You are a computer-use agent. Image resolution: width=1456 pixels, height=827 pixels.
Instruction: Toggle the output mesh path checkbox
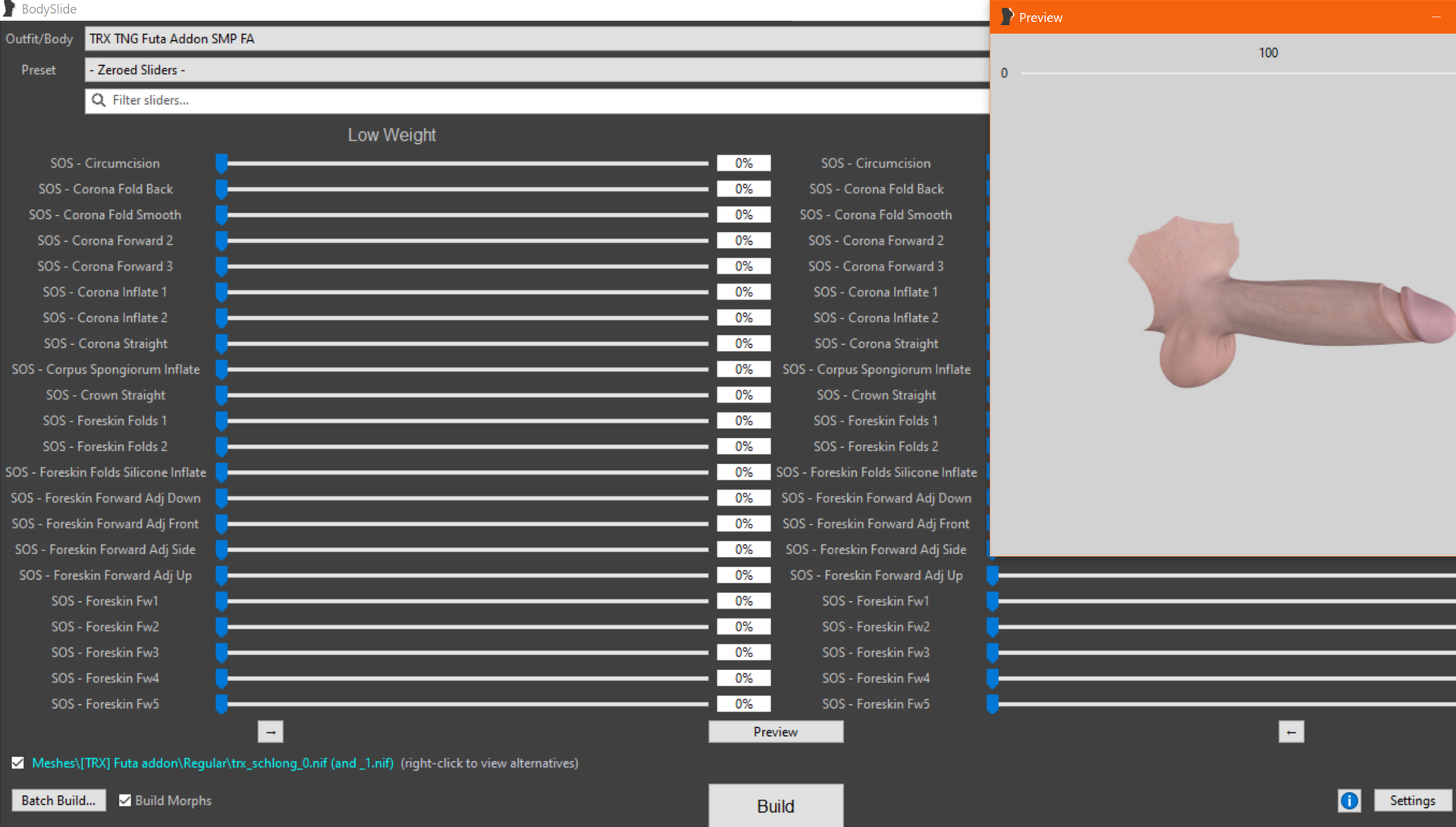(x=17, y=763)
